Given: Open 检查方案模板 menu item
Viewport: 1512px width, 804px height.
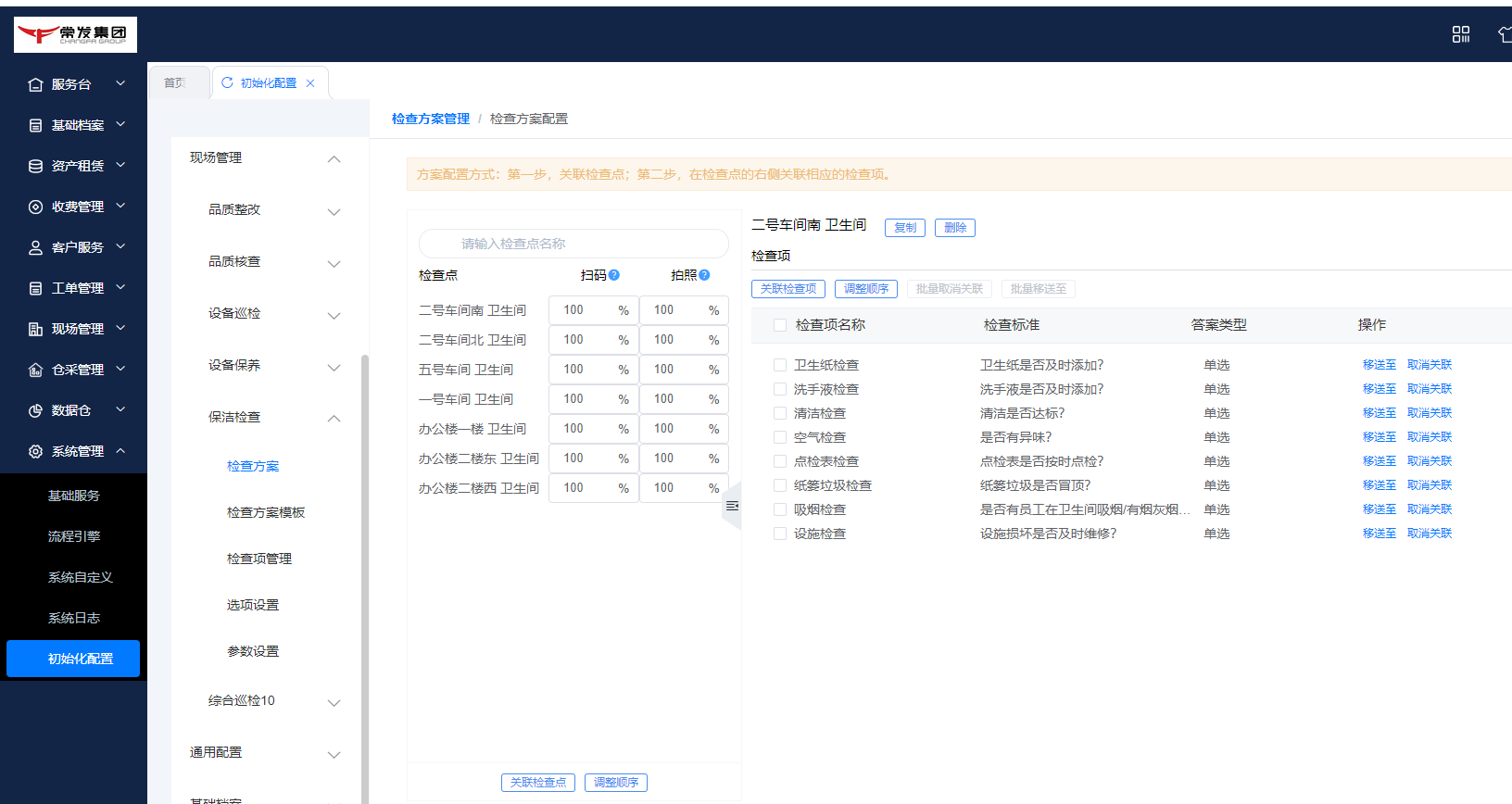Looking at the screenshot, I should 266,512.
